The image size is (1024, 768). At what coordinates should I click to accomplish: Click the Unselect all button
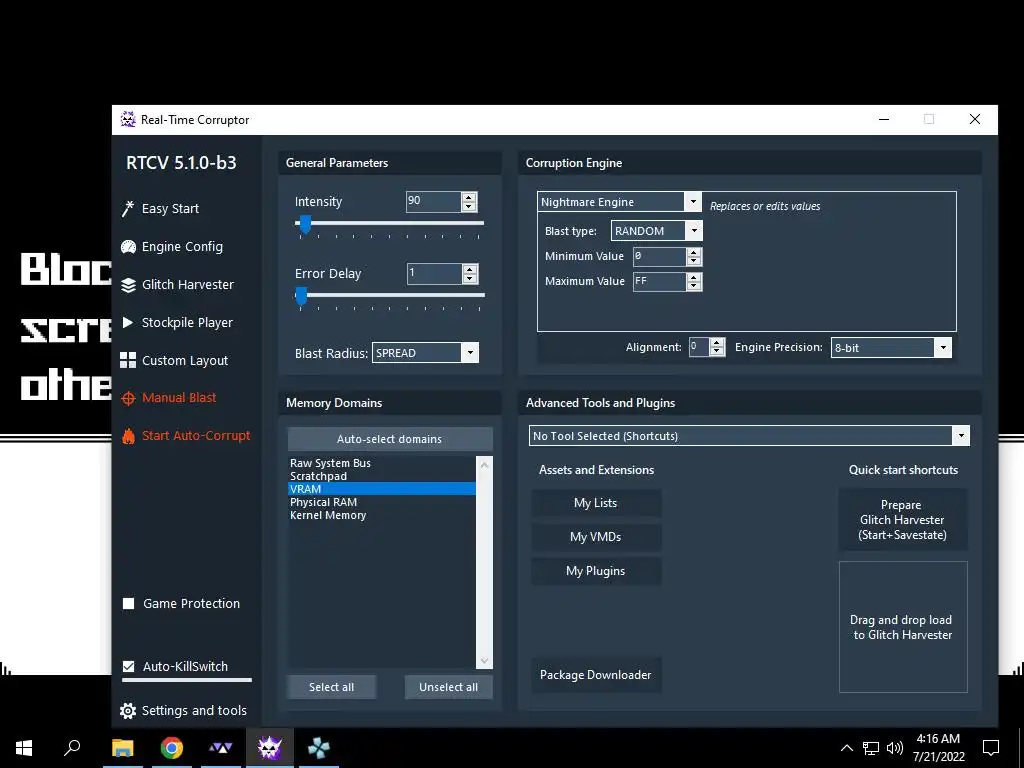pyautogui.click(x=449, y=687)
